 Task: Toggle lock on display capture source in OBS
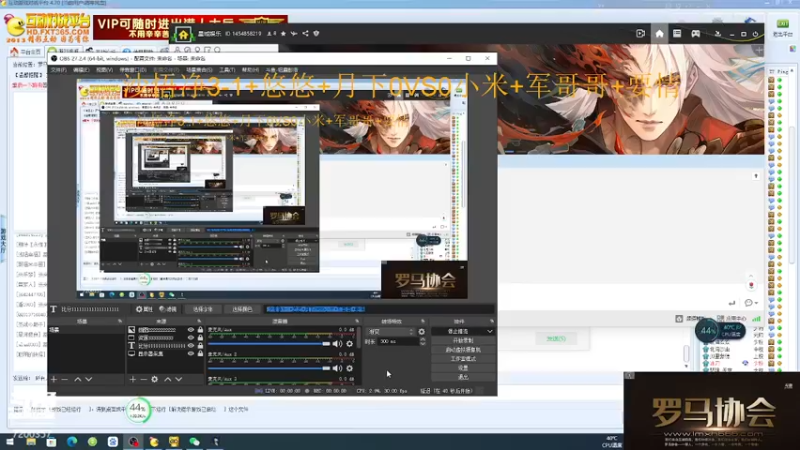[200, 354]
